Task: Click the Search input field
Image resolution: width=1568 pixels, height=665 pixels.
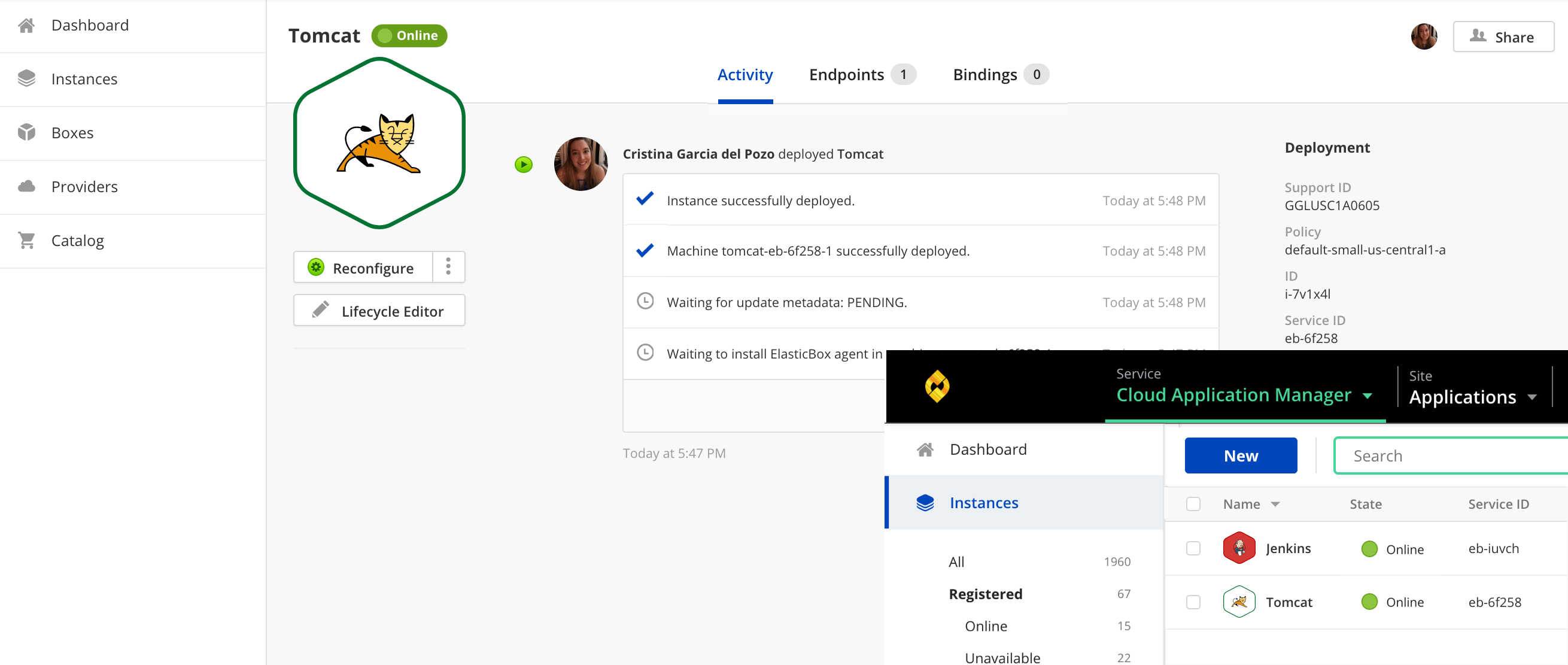Action: pyautogui.click(x=1451, y=456)
